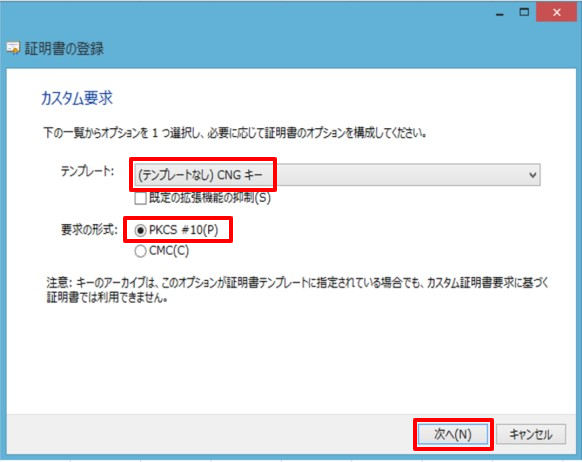Image resolution: width=582 pixels, height=462 pixels.
Task: Click the カスタム要求 heading
Action: pyautogui.click(x=76, y=98)
